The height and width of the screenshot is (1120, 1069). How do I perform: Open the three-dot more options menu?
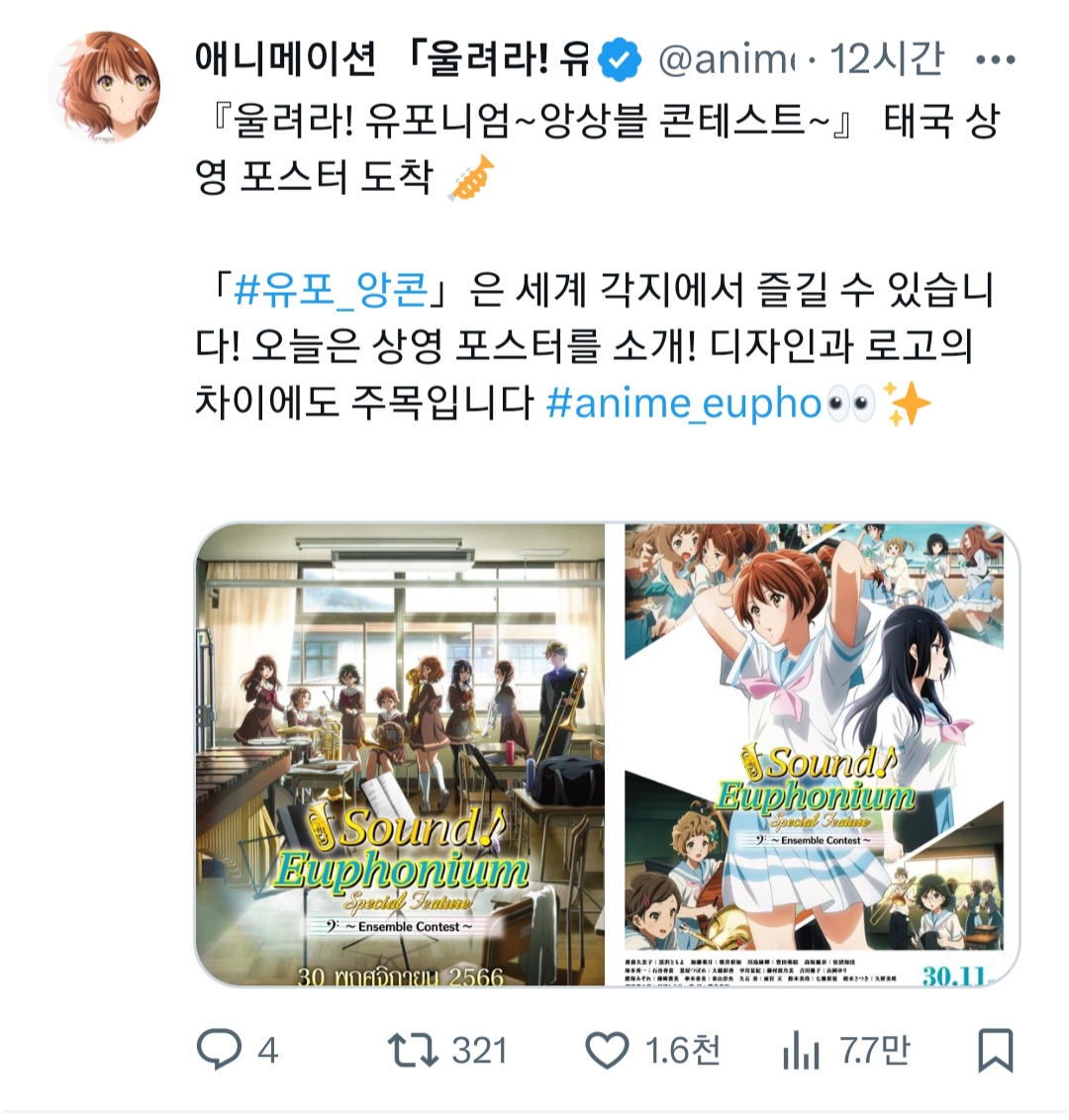[x=995, y=60]
